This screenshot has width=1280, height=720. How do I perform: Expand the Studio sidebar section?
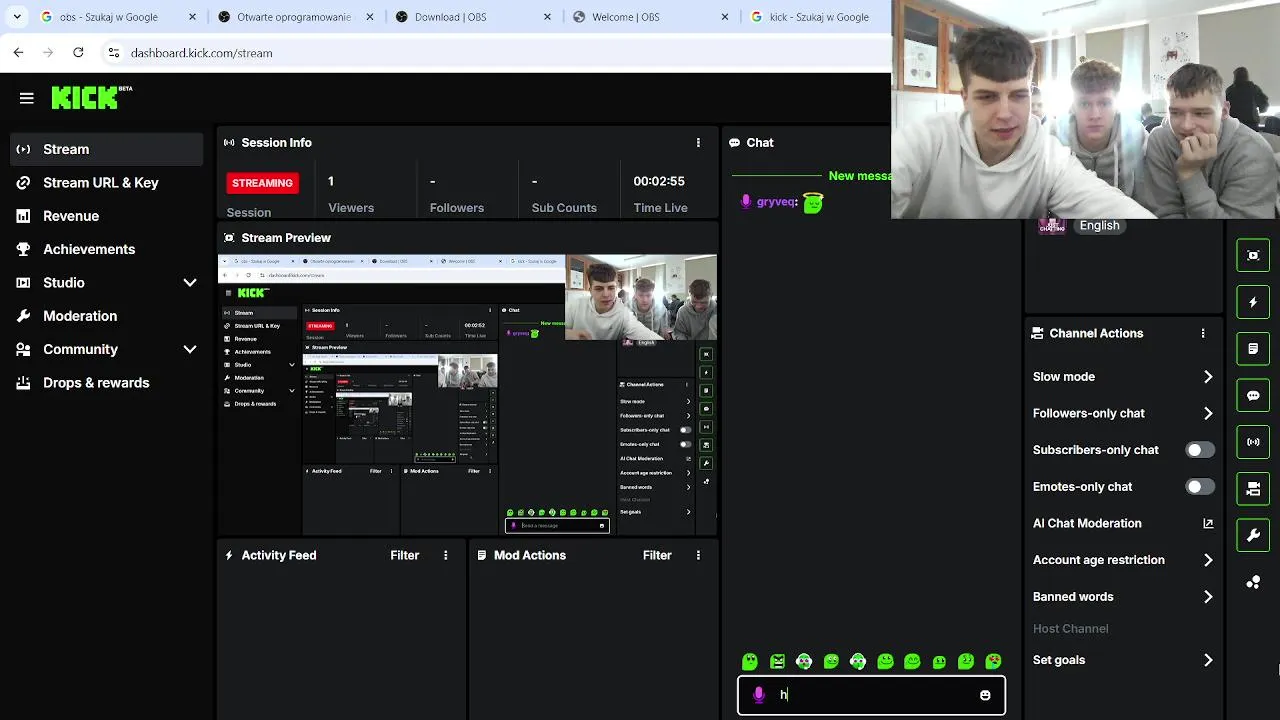pos(190,283)
